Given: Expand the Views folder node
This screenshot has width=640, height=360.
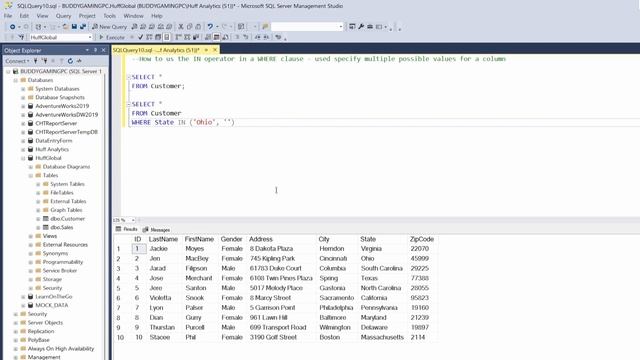Looking at the screenshot, I should (x=31, y=236).
